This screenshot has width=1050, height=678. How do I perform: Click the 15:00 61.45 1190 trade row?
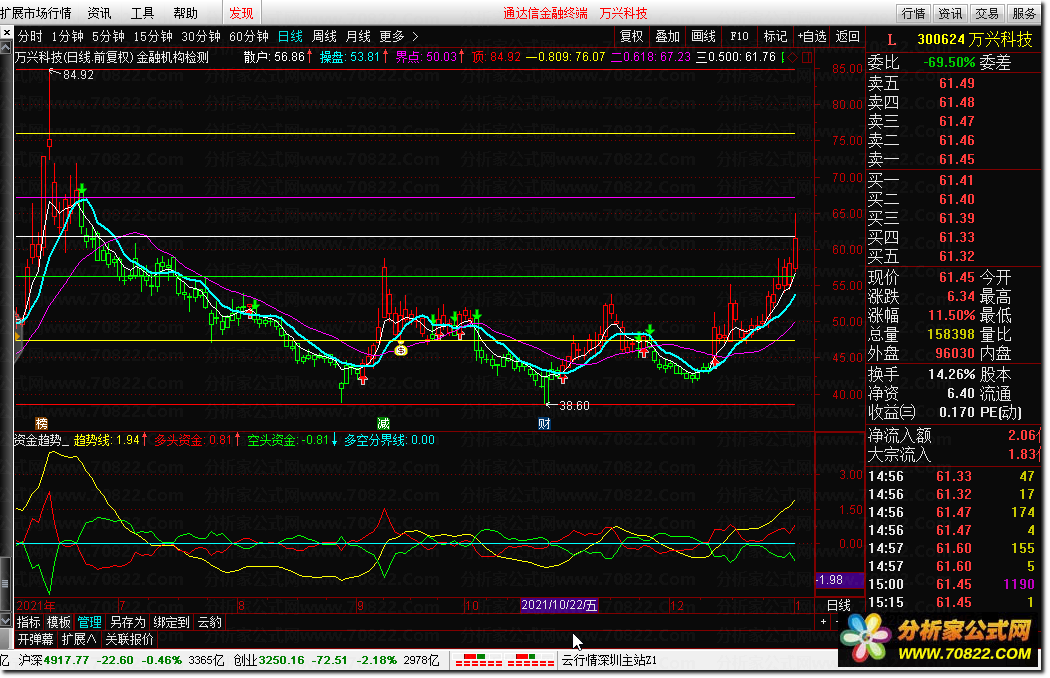[952, 584]
